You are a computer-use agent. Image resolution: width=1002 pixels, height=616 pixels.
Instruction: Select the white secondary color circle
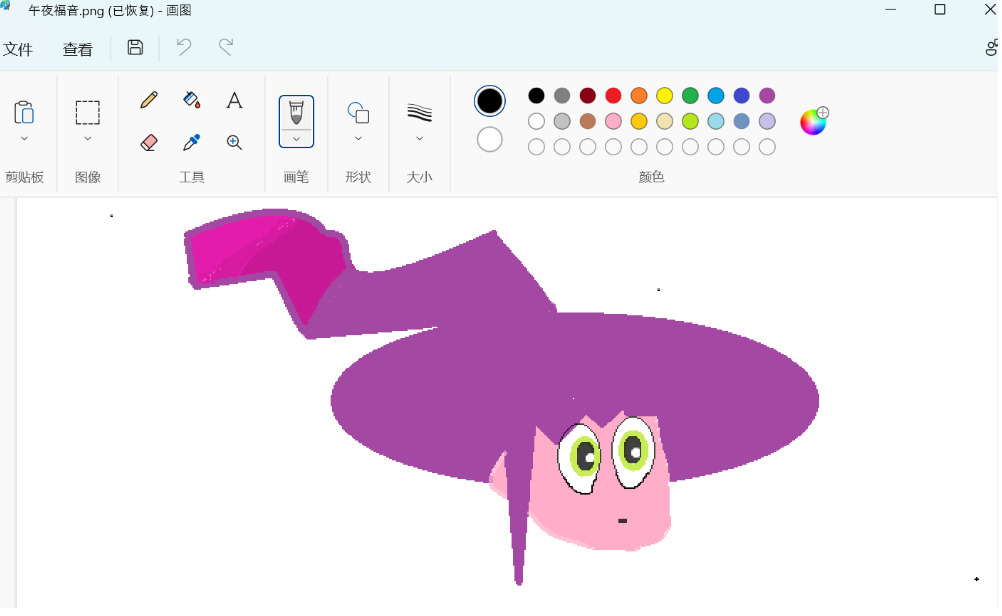click(489, 139)
